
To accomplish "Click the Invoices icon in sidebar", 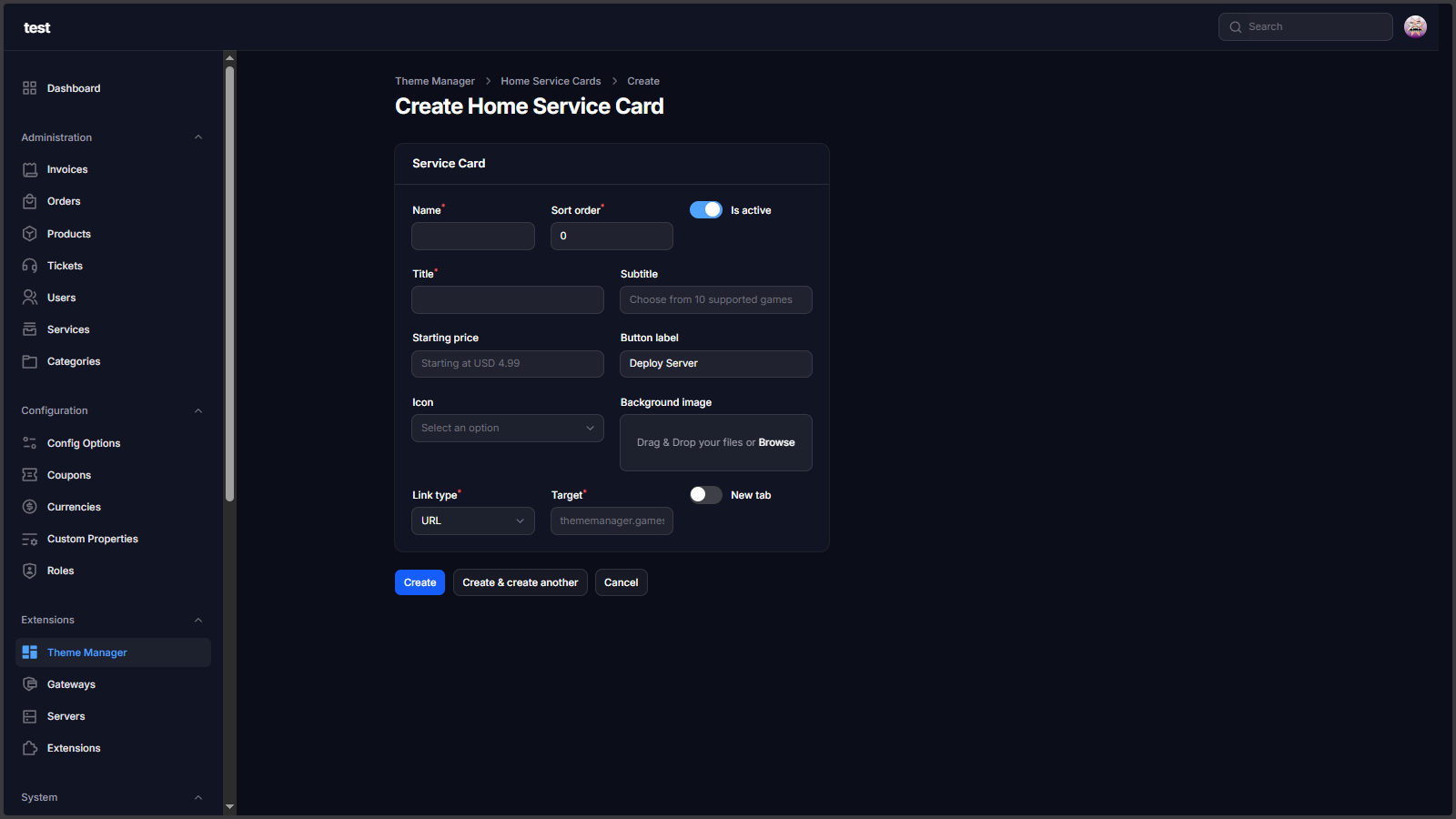I will point(30,170).
